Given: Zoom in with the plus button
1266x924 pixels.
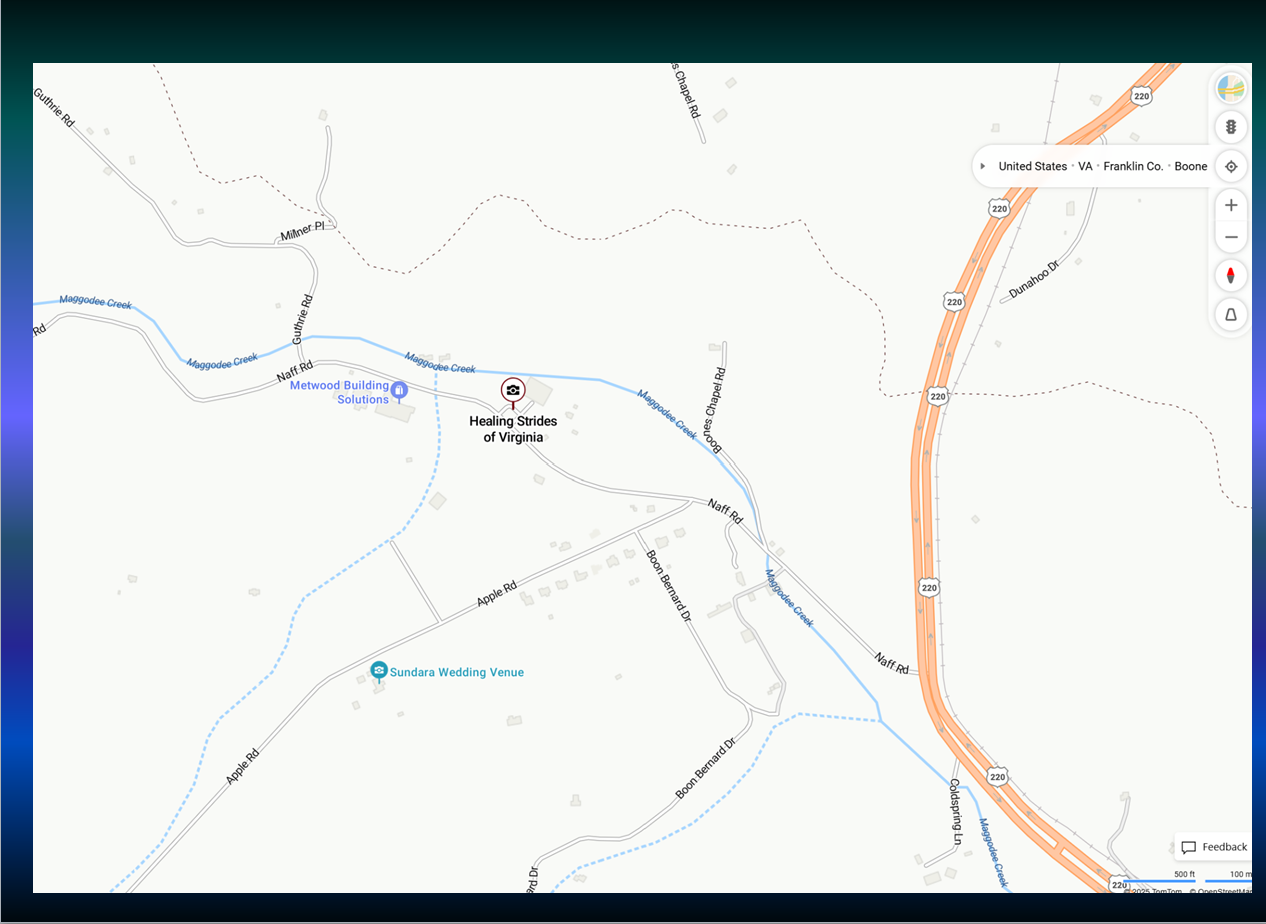Looking at the screenshot, I should (1231, 206).
